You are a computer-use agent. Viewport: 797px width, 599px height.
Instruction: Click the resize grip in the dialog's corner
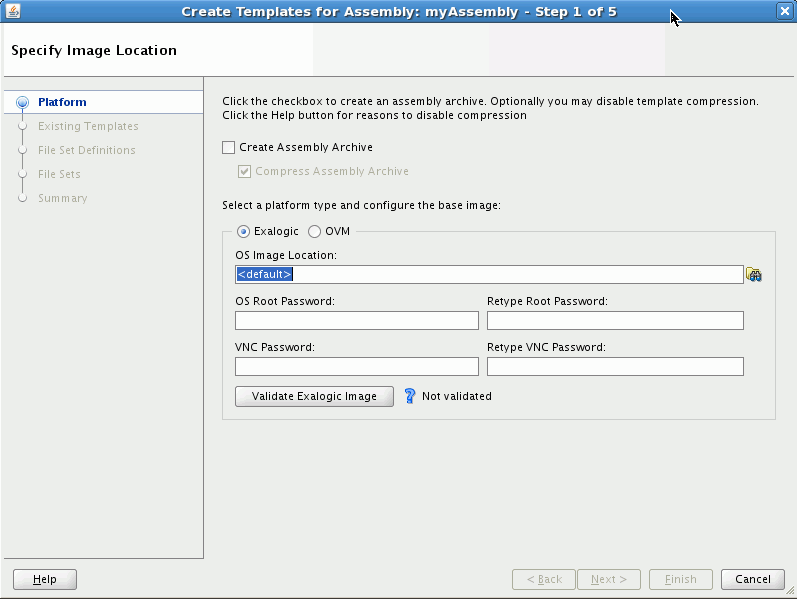790,591
